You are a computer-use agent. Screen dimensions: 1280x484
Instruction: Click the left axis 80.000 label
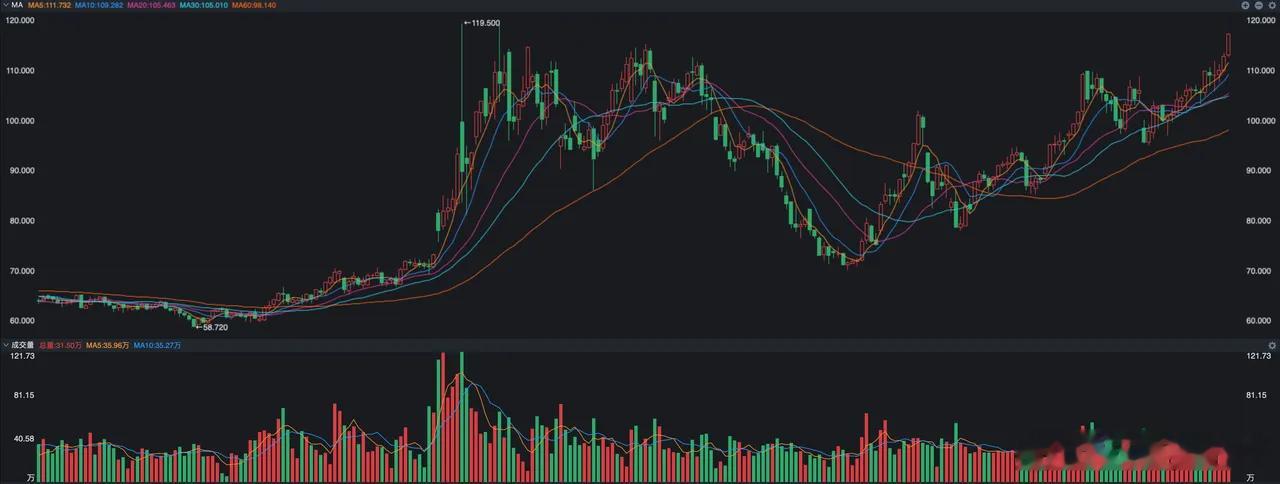coord(20,221)
